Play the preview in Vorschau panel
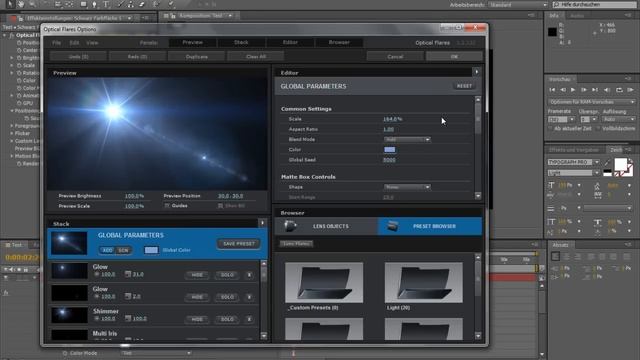This screenshot has height=360, width=640. (573, 90)
